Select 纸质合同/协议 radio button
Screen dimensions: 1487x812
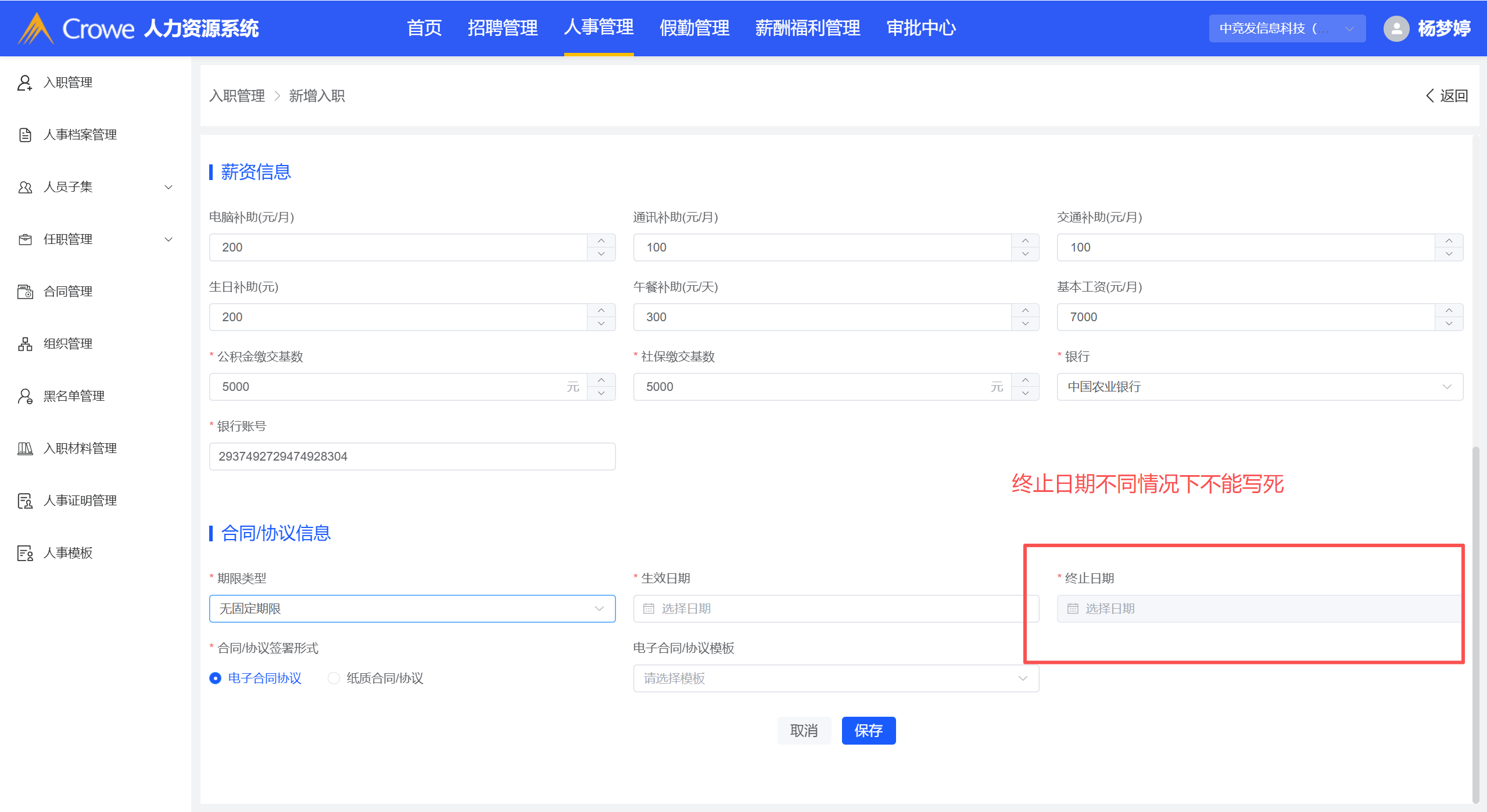click(x=334, y=678)
